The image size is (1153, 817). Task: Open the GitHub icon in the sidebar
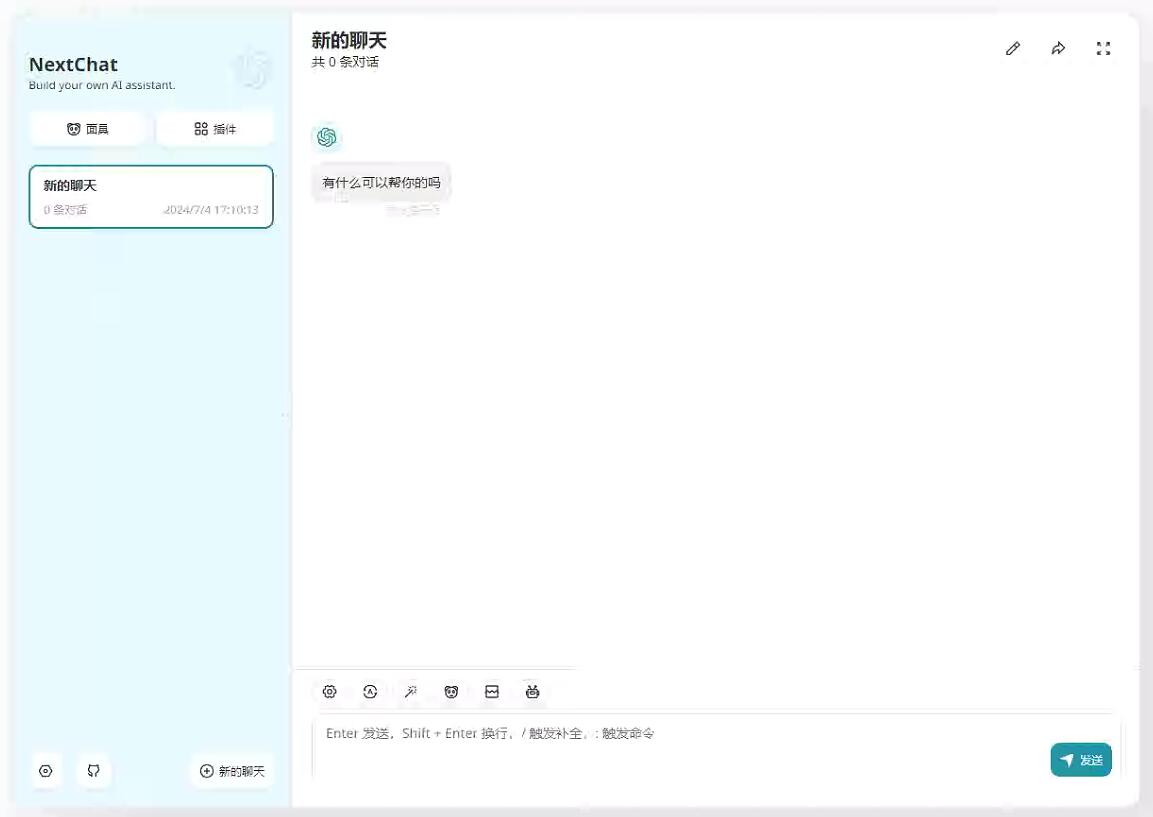pos(94,770)
